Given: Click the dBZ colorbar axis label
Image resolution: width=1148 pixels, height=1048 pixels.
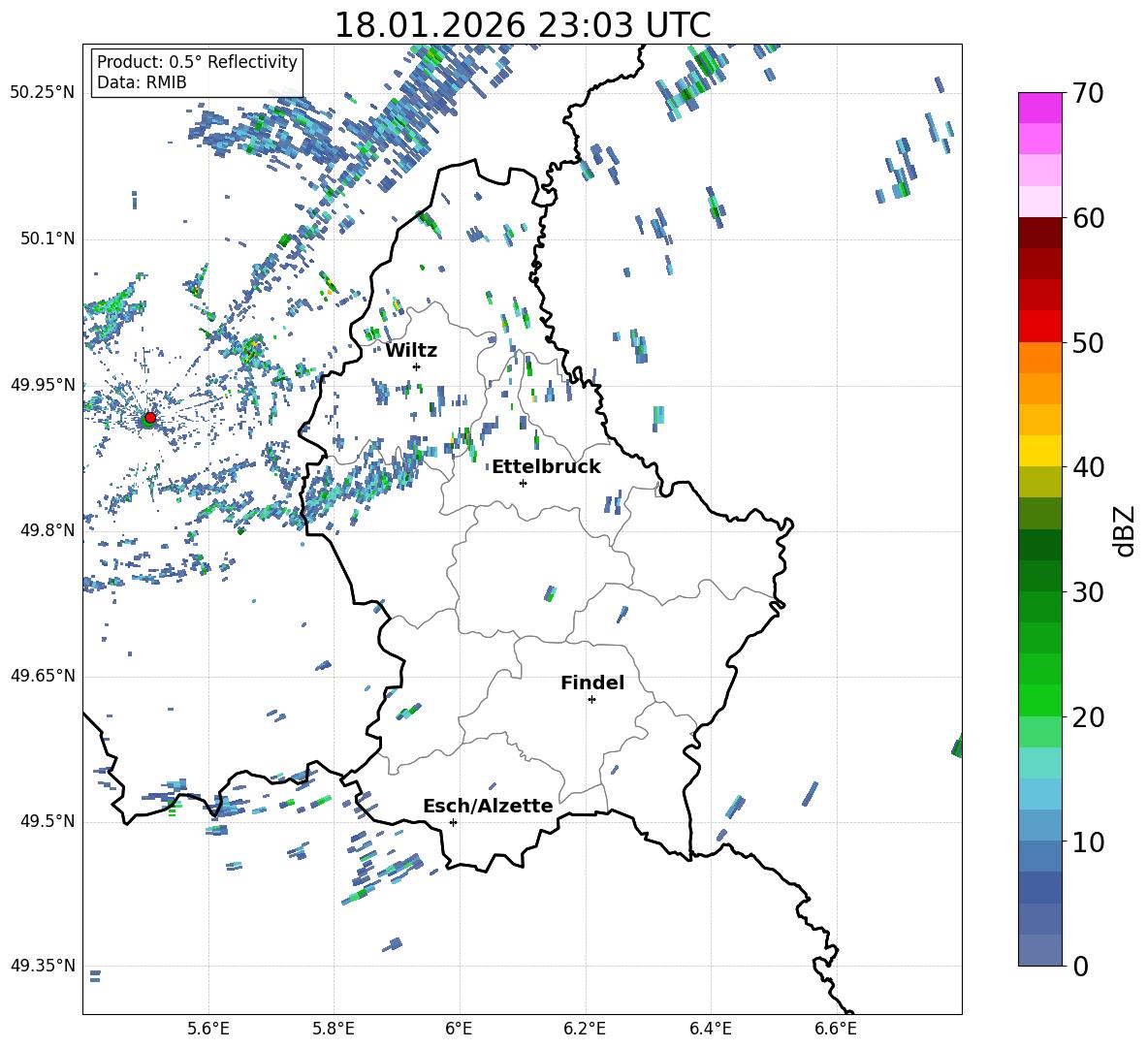Looking at the screenshot, I should click(1125, 530).
